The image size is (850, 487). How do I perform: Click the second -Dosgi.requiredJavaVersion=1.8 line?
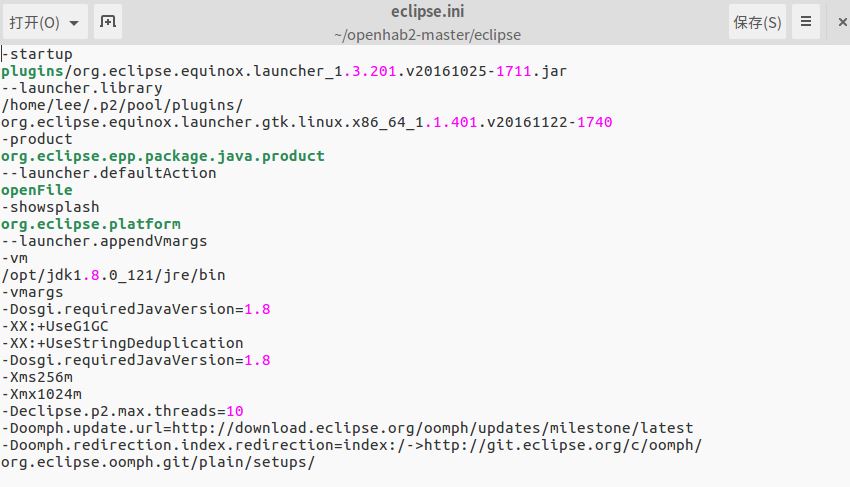[136, 360]
